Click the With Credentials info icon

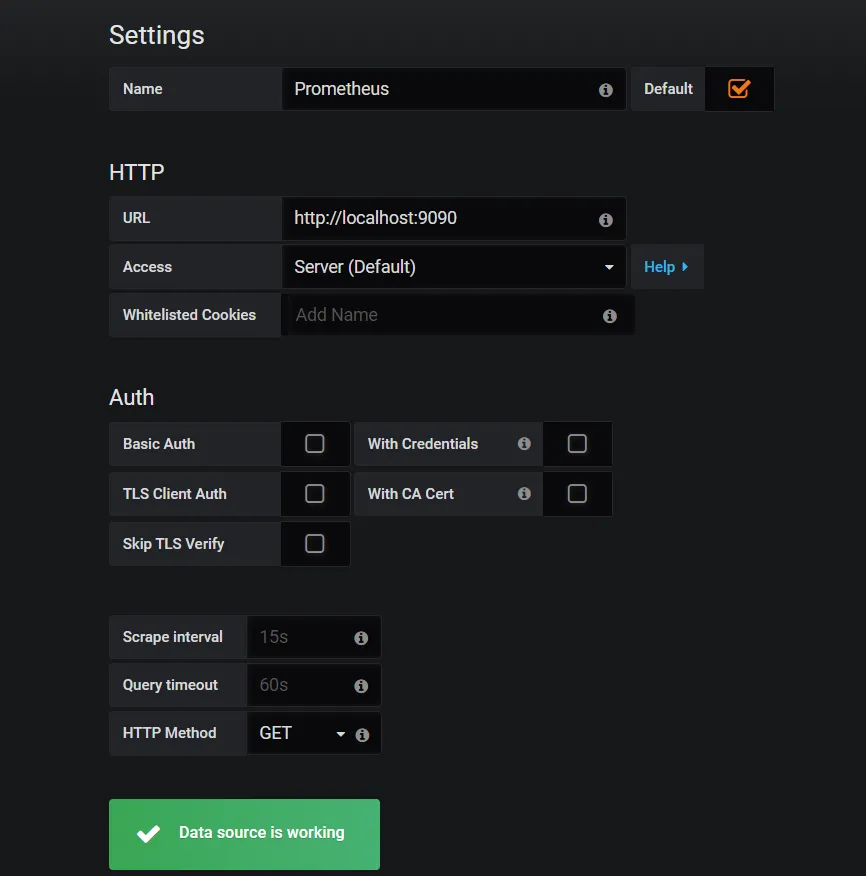point(524,444)
